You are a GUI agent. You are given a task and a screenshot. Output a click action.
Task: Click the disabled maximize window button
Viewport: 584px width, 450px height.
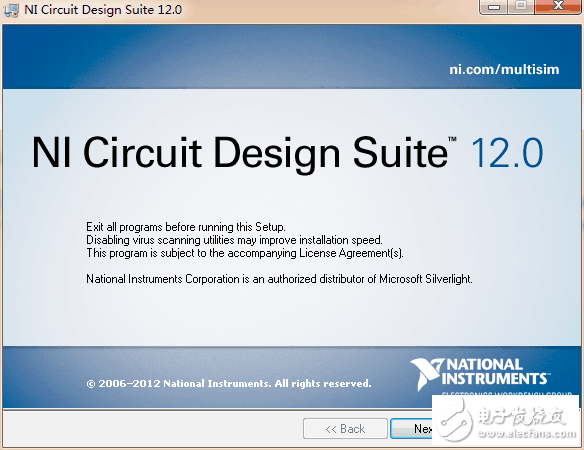click(x=521, y=6)
